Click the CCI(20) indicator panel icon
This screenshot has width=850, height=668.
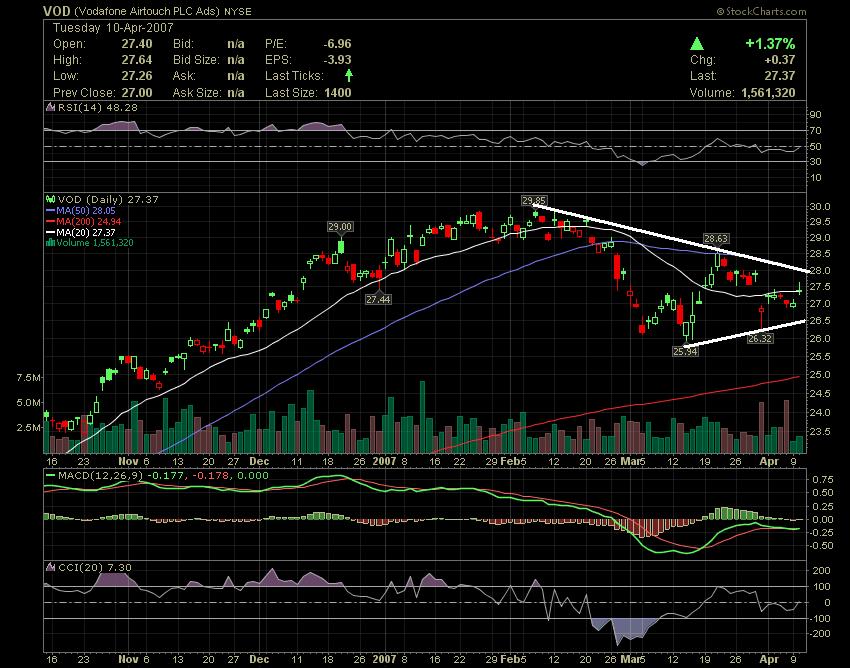50,567
